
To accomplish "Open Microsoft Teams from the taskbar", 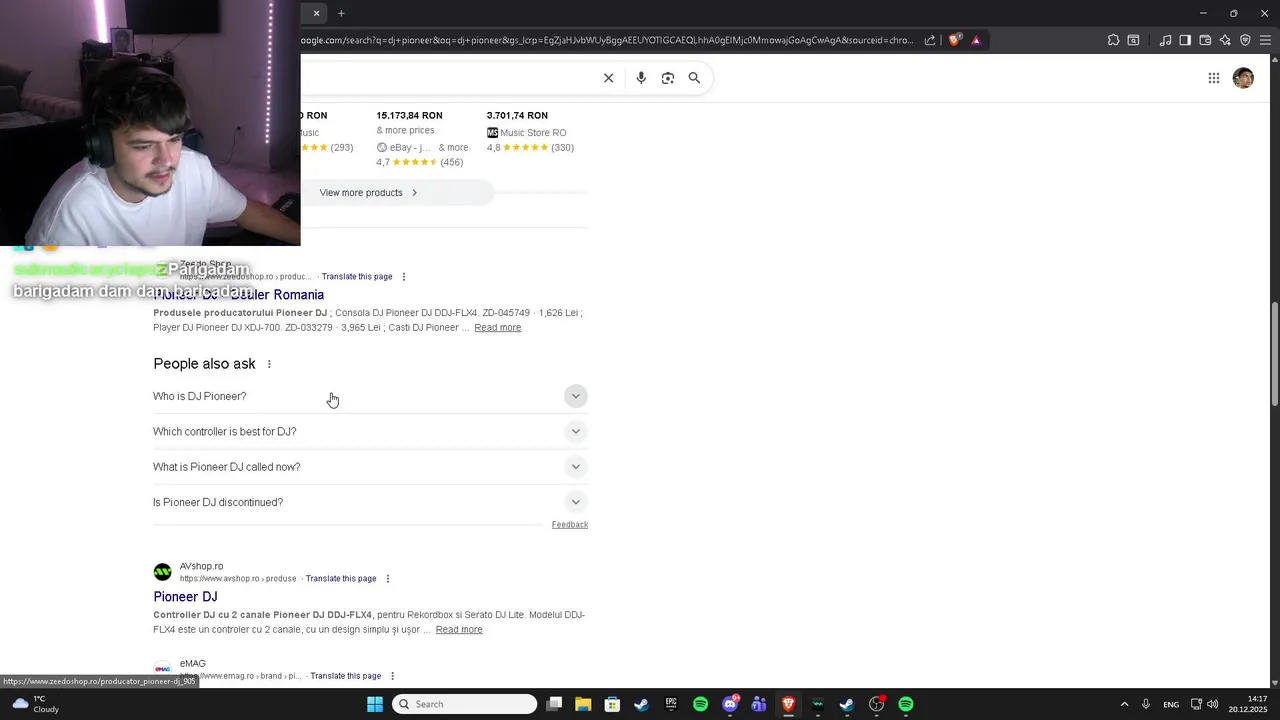I will [759, 704].
